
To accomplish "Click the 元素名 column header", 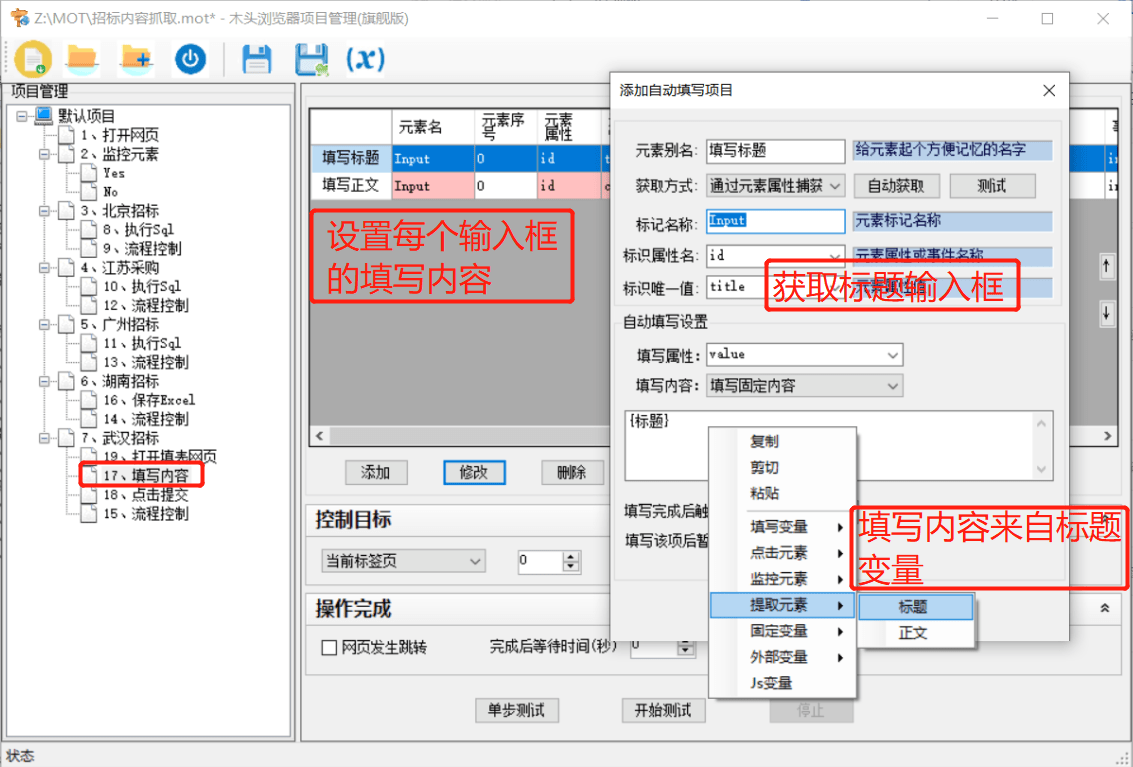I will [x=433, y=127].
